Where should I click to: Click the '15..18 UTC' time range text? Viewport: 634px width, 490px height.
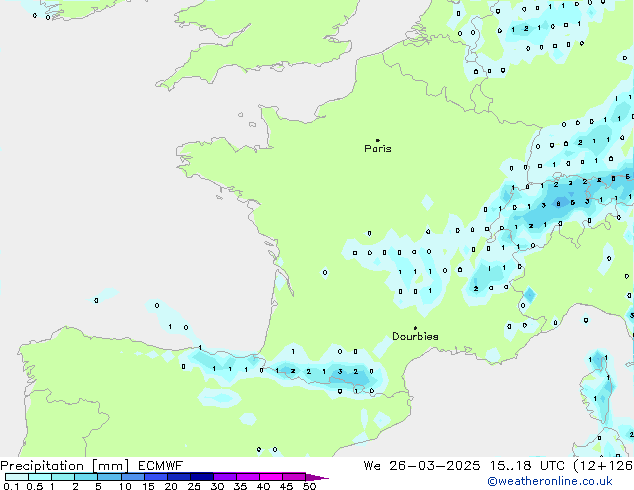pyautogui.click(x=527, y=466)
